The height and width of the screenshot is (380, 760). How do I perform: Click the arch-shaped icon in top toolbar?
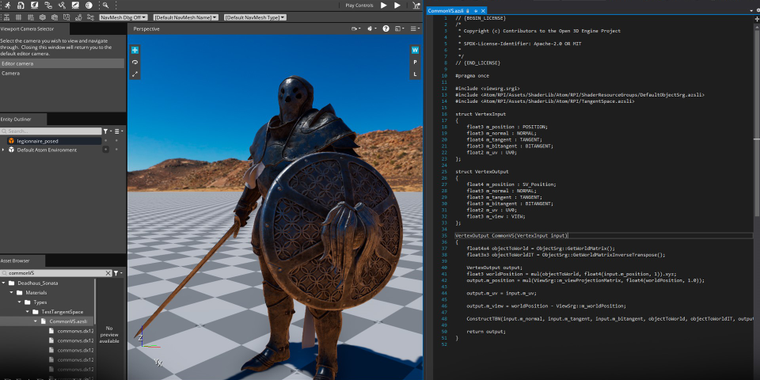(x=20, y=5)
